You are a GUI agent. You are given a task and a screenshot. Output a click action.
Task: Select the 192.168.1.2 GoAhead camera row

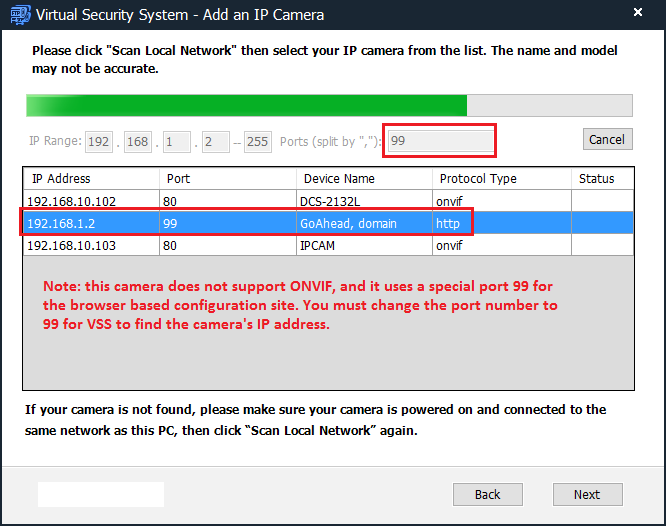[x=328, y=223]
